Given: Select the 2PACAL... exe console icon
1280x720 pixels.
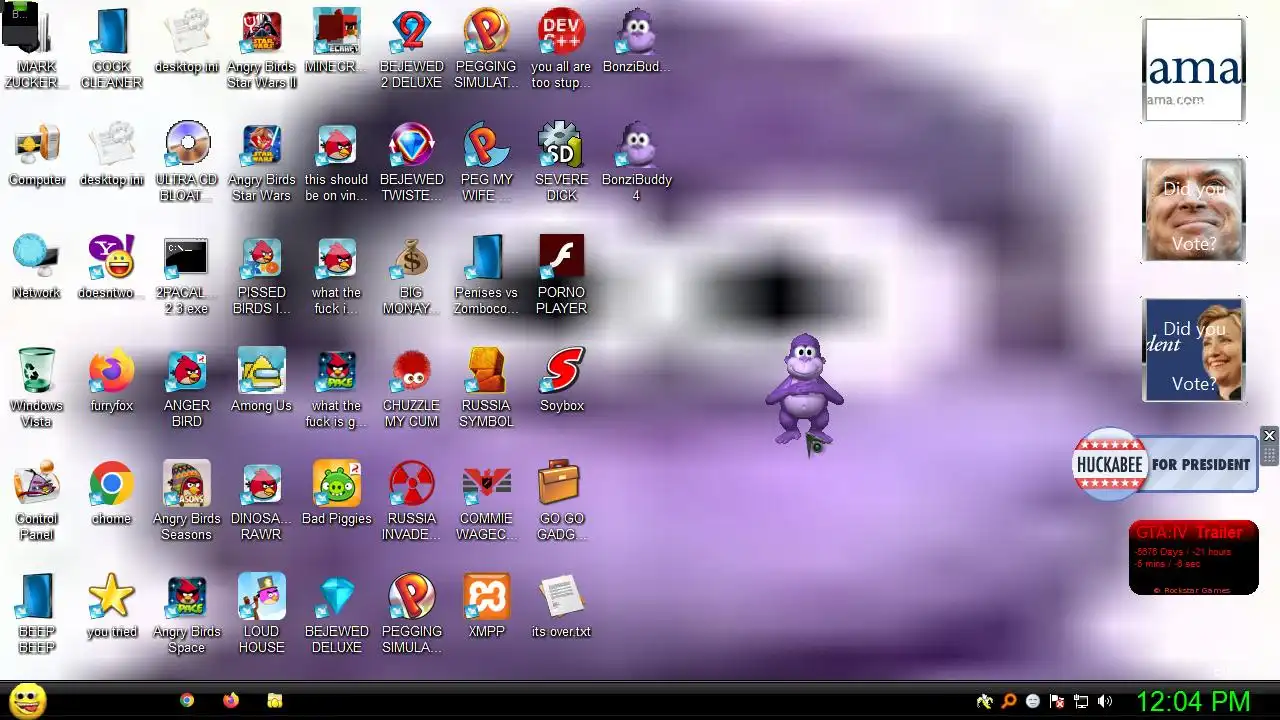Looking at the screenshot, I should pos(187,273).
